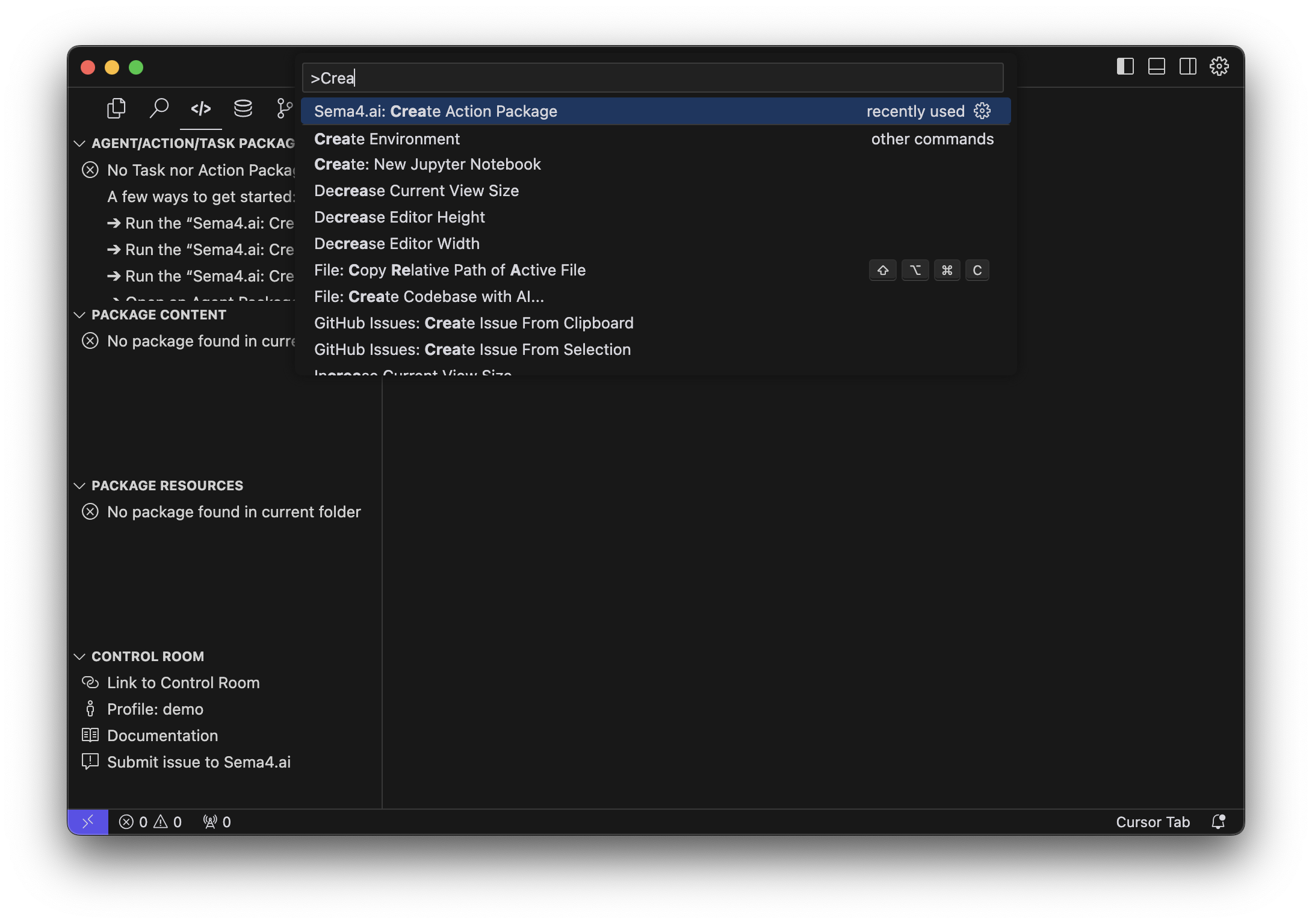This screenshot has width=1312, height=924.
Task: Open errors and warnings count in status bar
Action: click(x=150, y=822)
